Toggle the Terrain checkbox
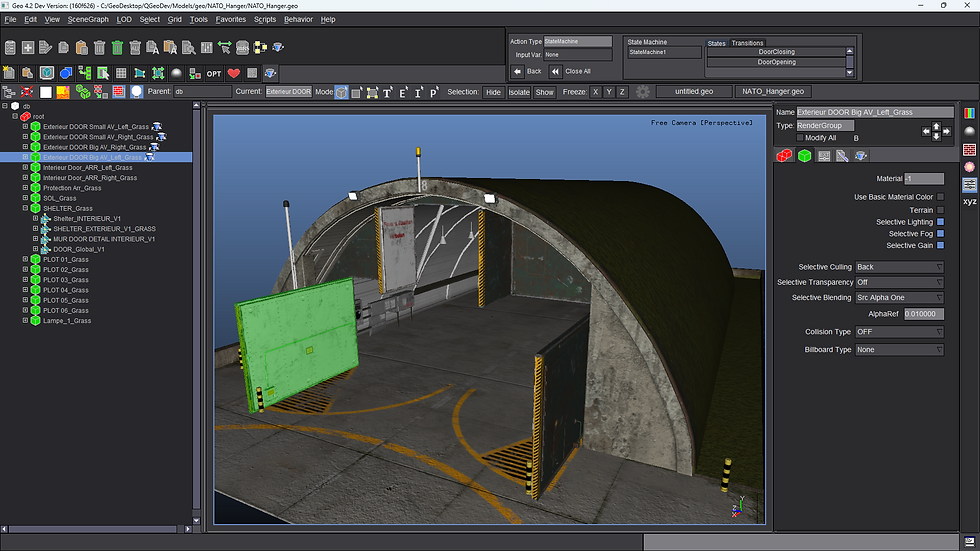The width and height of the screenshot is (980, 551). tap(941, 210)
